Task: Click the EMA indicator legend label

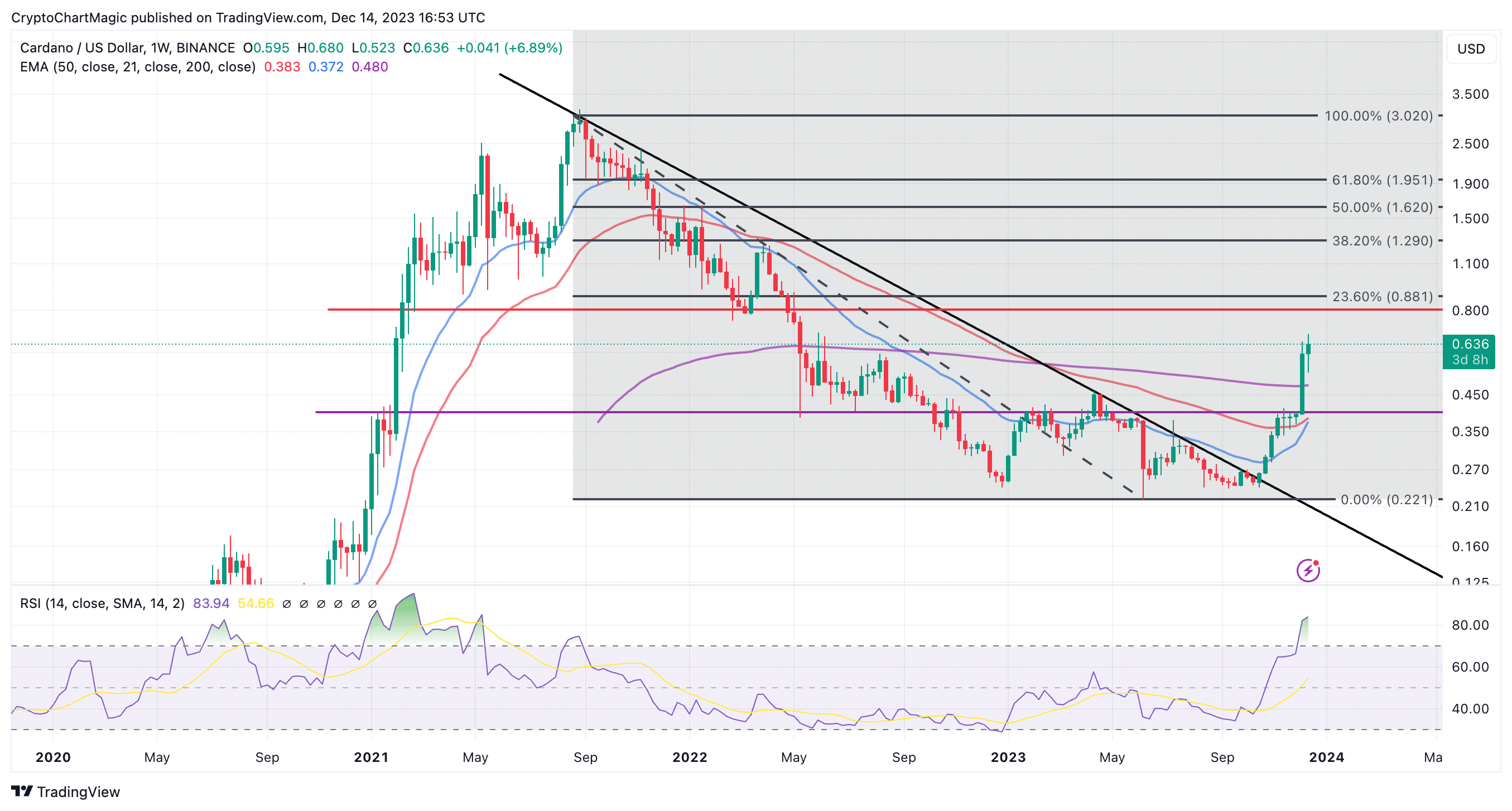Action: [x=137, y=67]
